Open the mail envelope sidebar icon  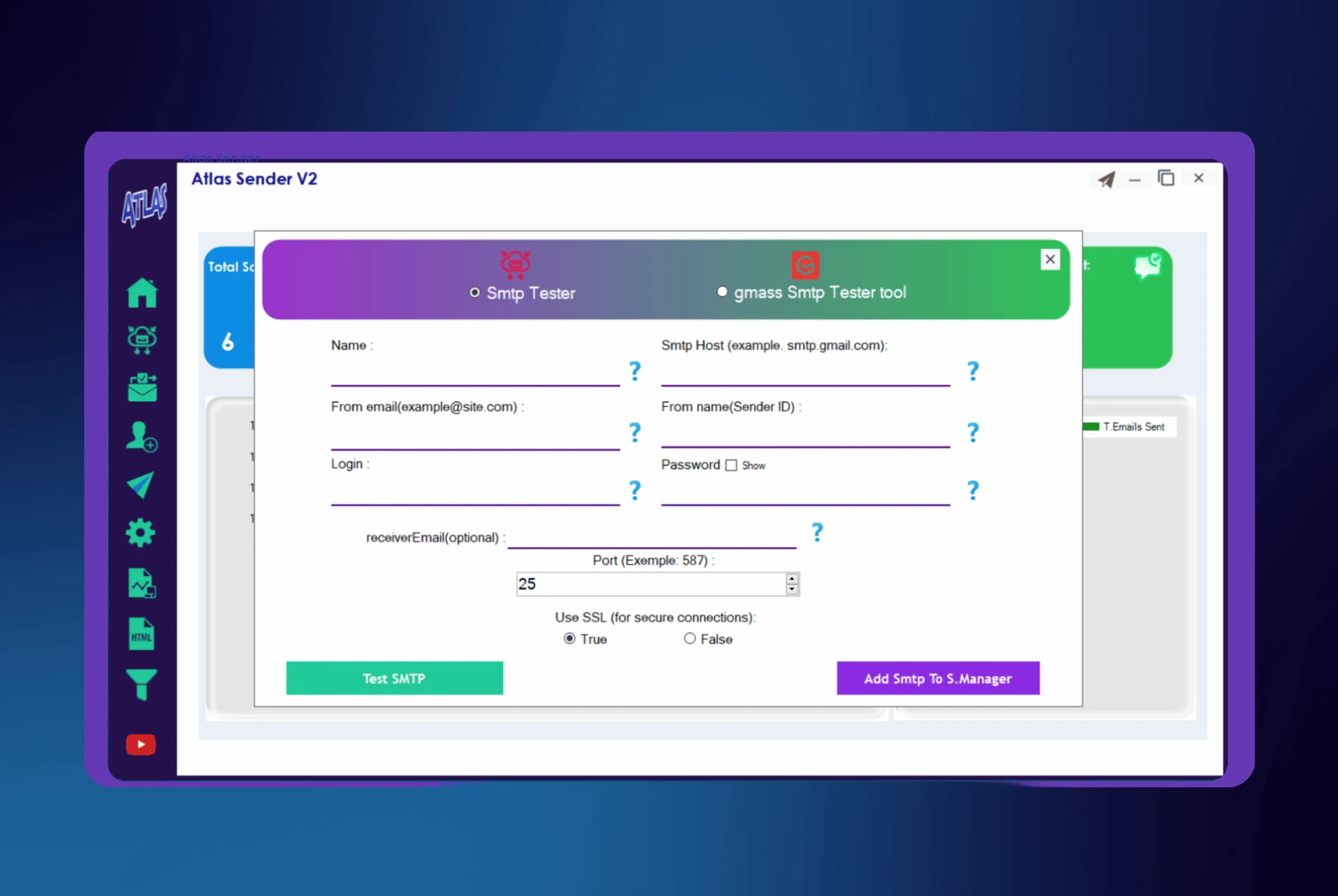[142, 387]
